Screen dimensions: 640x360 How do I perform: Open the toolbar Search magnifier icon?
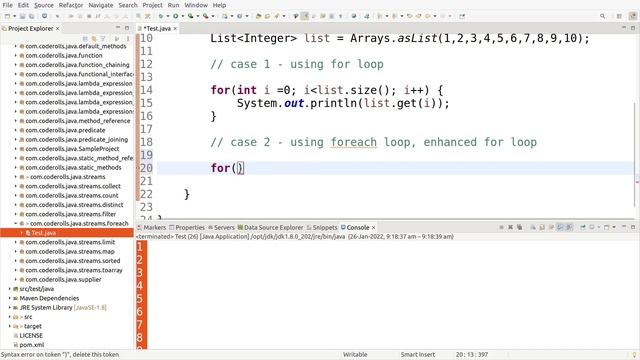(602, 16)
